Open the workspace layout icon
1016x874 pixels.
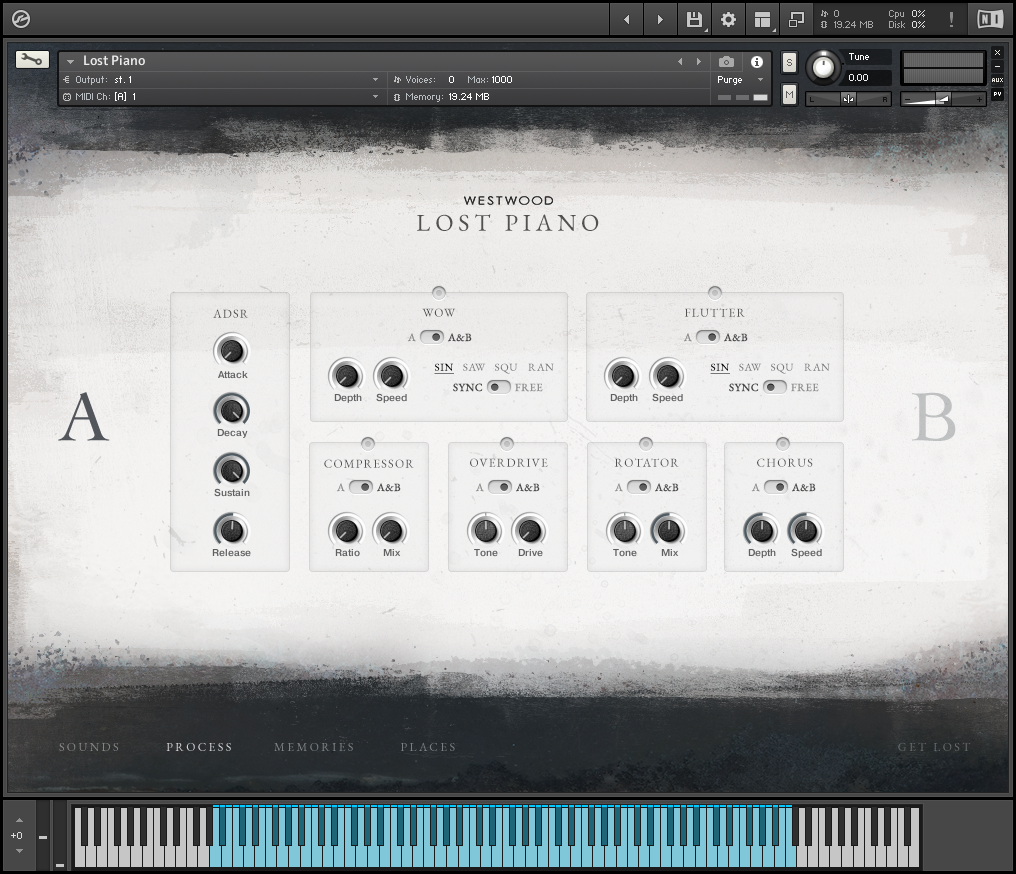pyautogui.click(x=763, y=20)
